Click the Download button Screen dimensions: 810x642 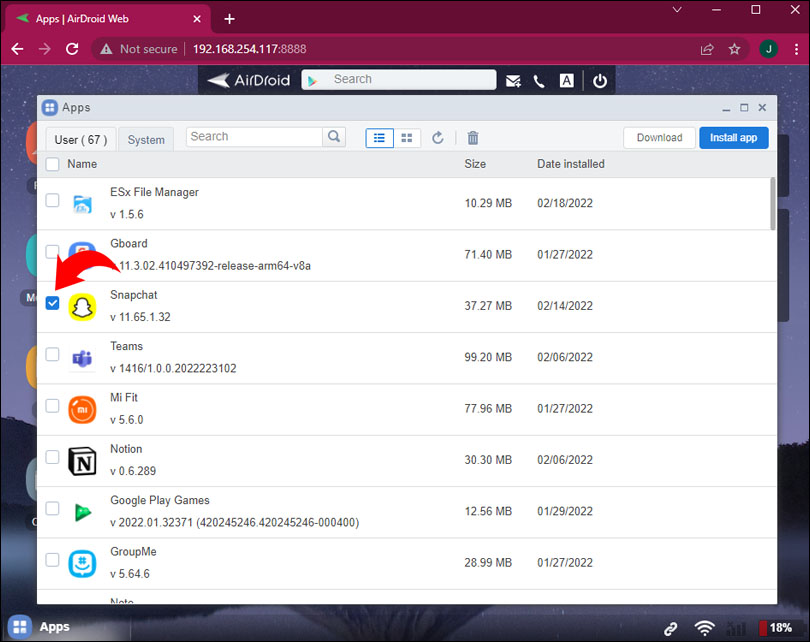coord(659,138)
